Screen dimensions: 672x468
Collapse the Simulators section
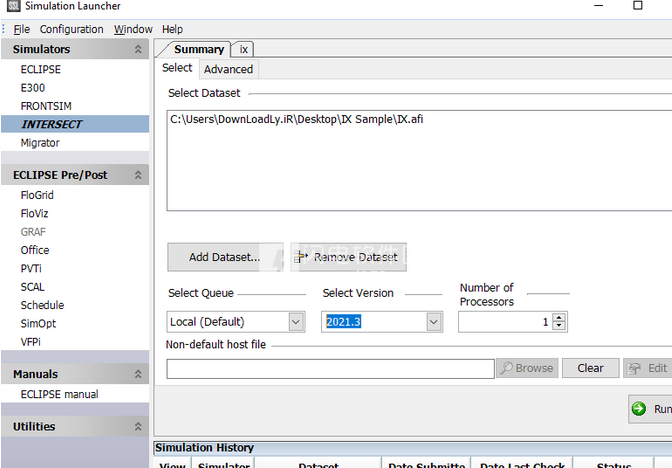click(137, 49)
